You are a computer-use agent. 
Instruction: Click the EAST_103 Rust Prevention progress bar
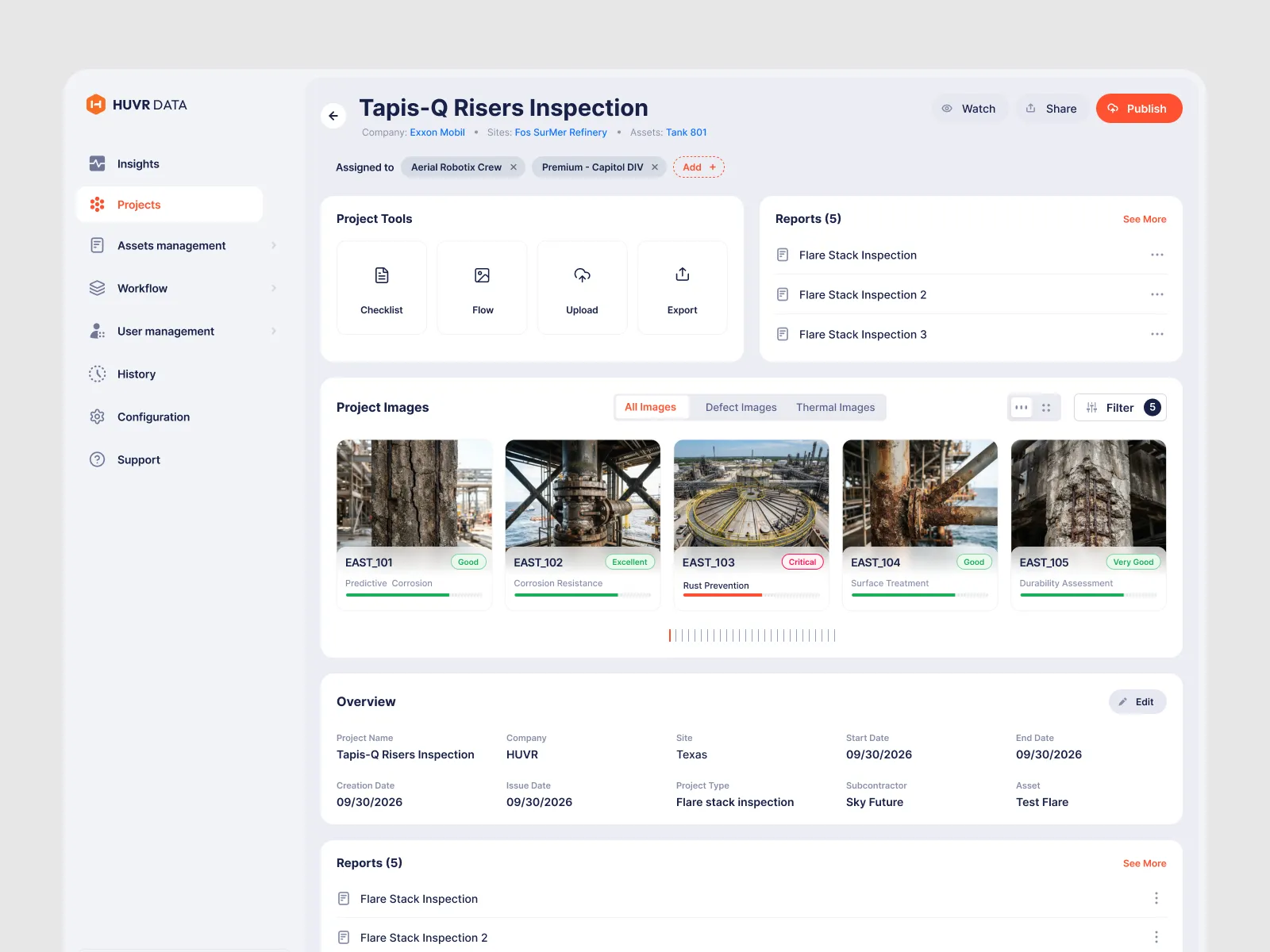(x=751, y=595)
